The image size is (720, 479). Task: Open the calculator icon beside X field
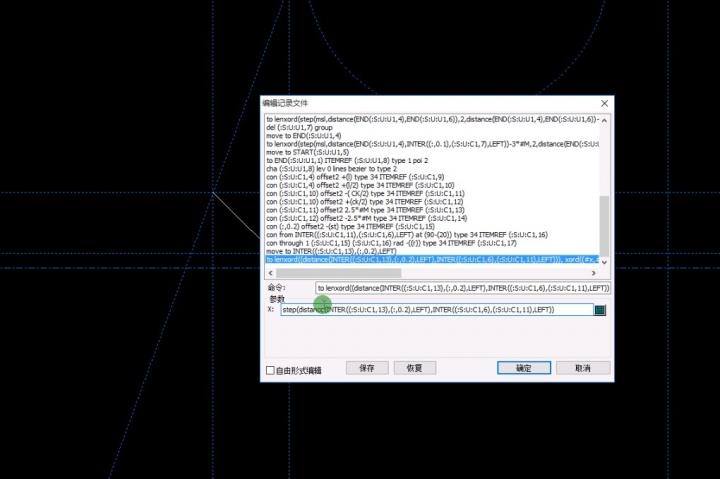(x=600, y=310)
